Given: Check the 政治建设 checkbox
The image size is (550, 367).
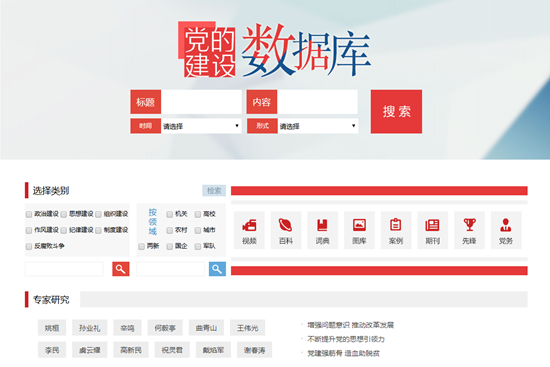Looking at the screenshot, I should click(x=29, y=214).
